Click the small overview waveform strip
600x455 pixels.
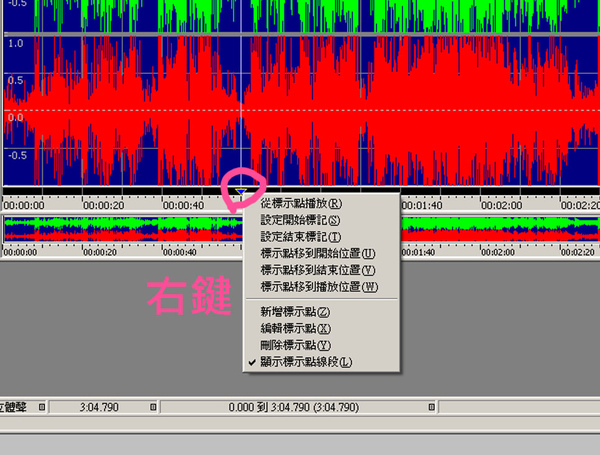click(122, 229)
